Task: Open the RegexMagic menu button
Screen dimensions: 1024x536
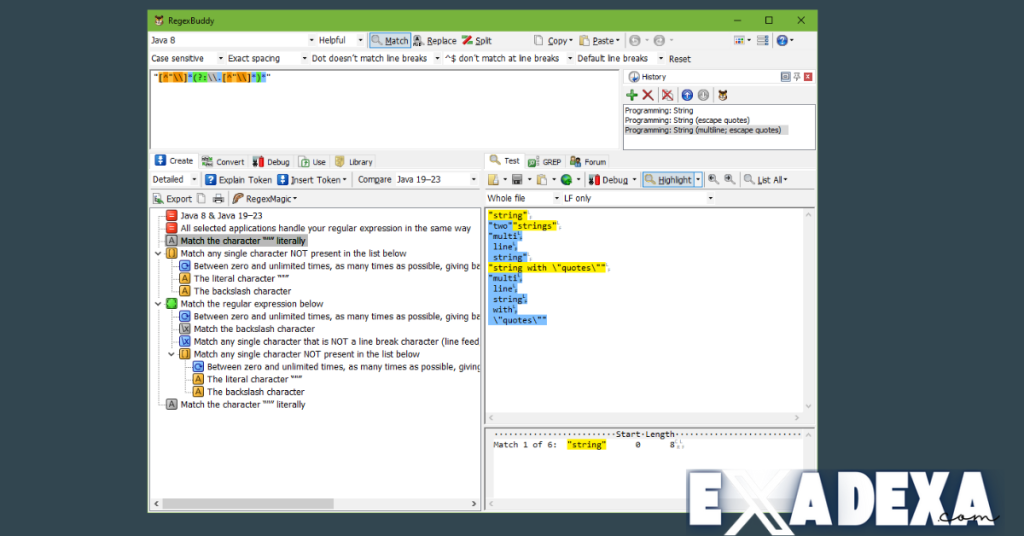Action: click(x=265, y=198)
